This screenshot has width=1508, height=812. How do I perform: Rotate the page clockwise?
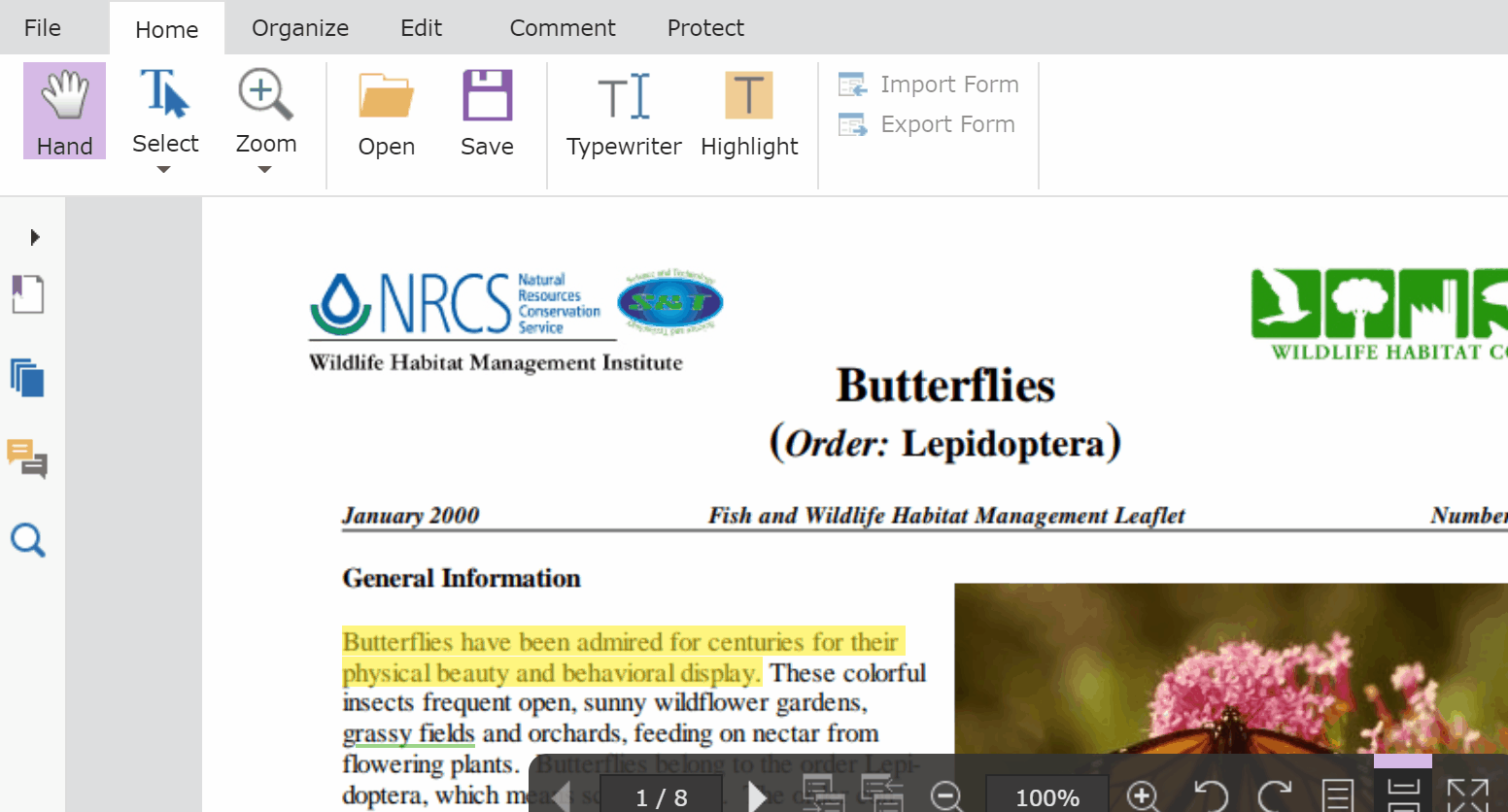point(1276,796)
